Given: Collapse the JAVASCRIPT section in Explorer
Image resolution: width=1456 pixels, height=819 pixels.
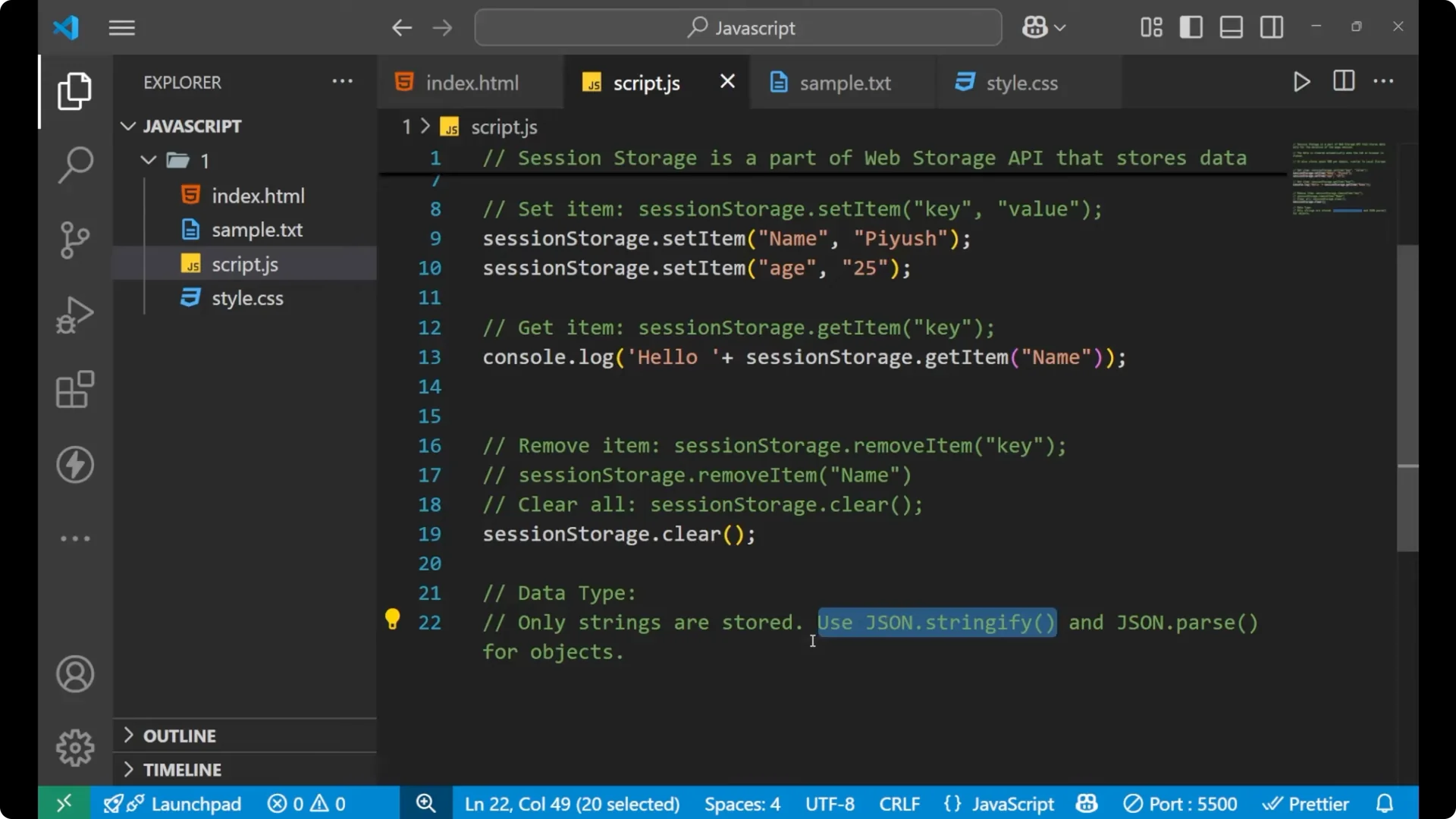Looking at the screenshot, I should coord(127,126).
